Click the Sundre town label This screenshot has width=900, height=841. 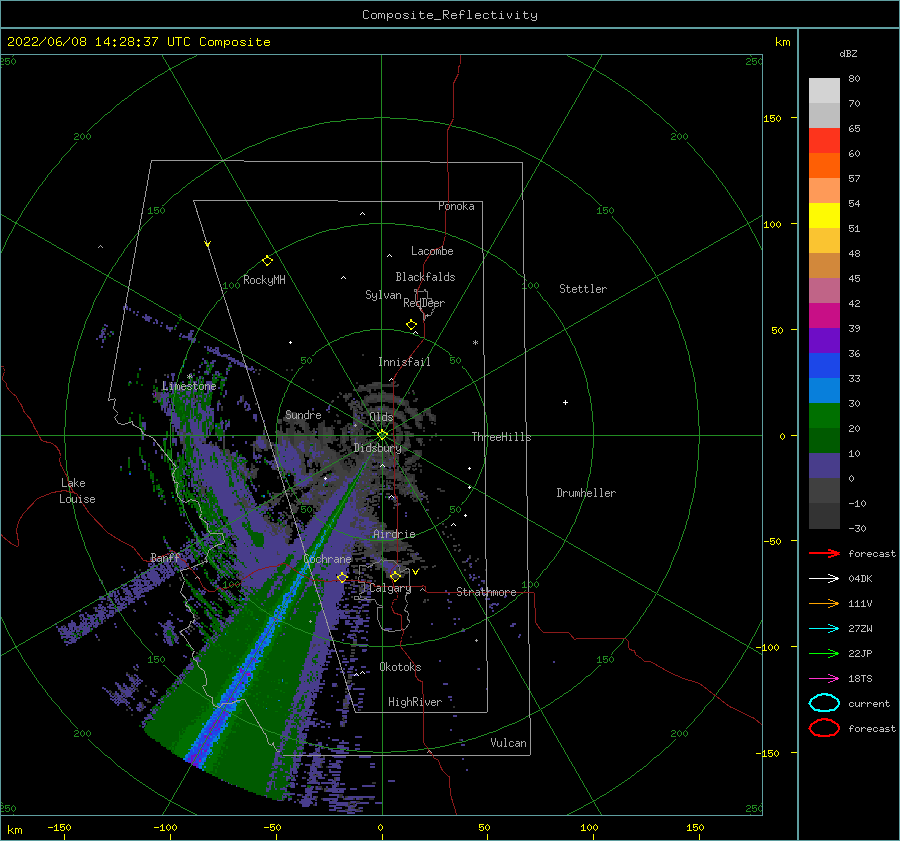click(303, 415)
